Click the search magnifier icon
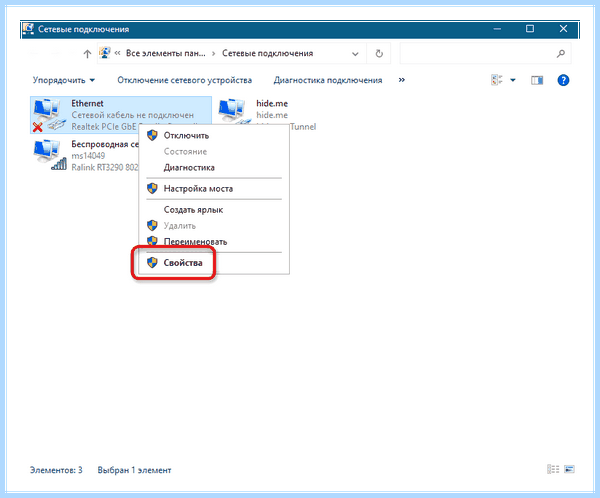 [x=561, y=54]
